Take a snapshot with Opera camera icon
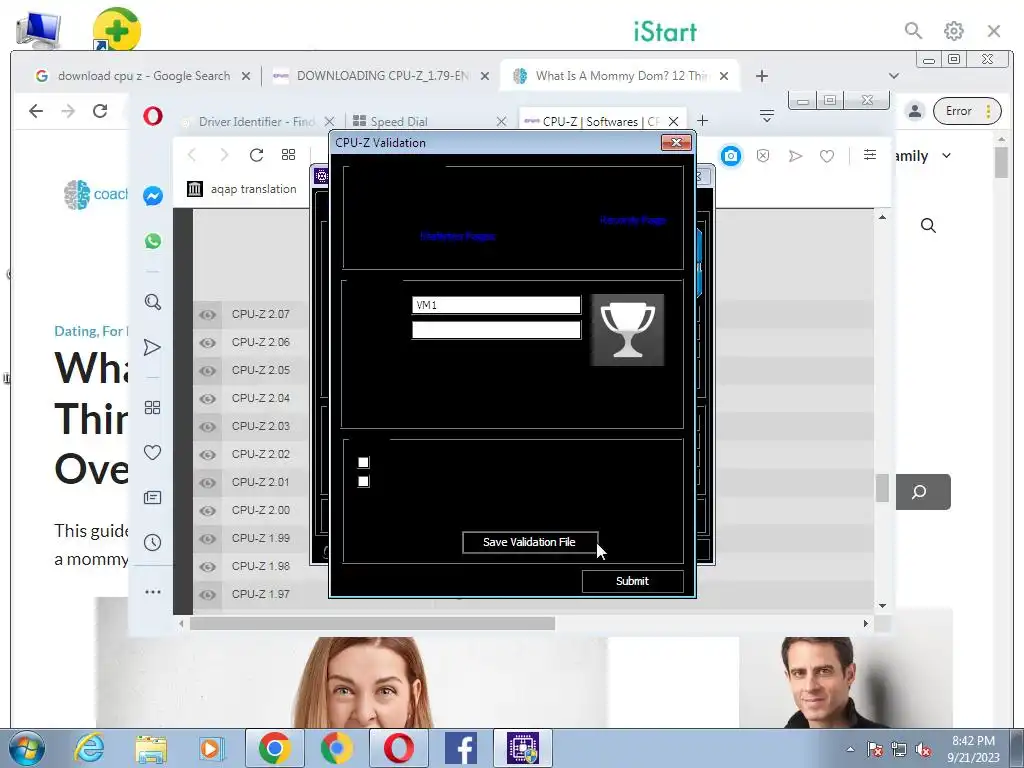The height and width of the screenshot is (768, 1024). 731,156
